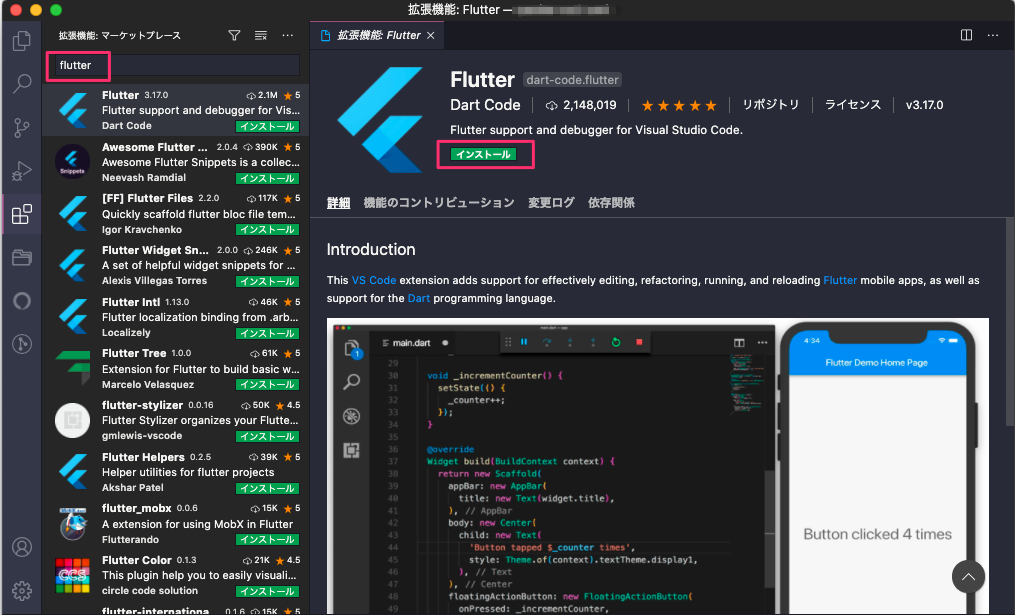Viewport: 1015px width, 615px height.
Task: Click the Flutter Color extension icon
Action: [x=72, y=576]
